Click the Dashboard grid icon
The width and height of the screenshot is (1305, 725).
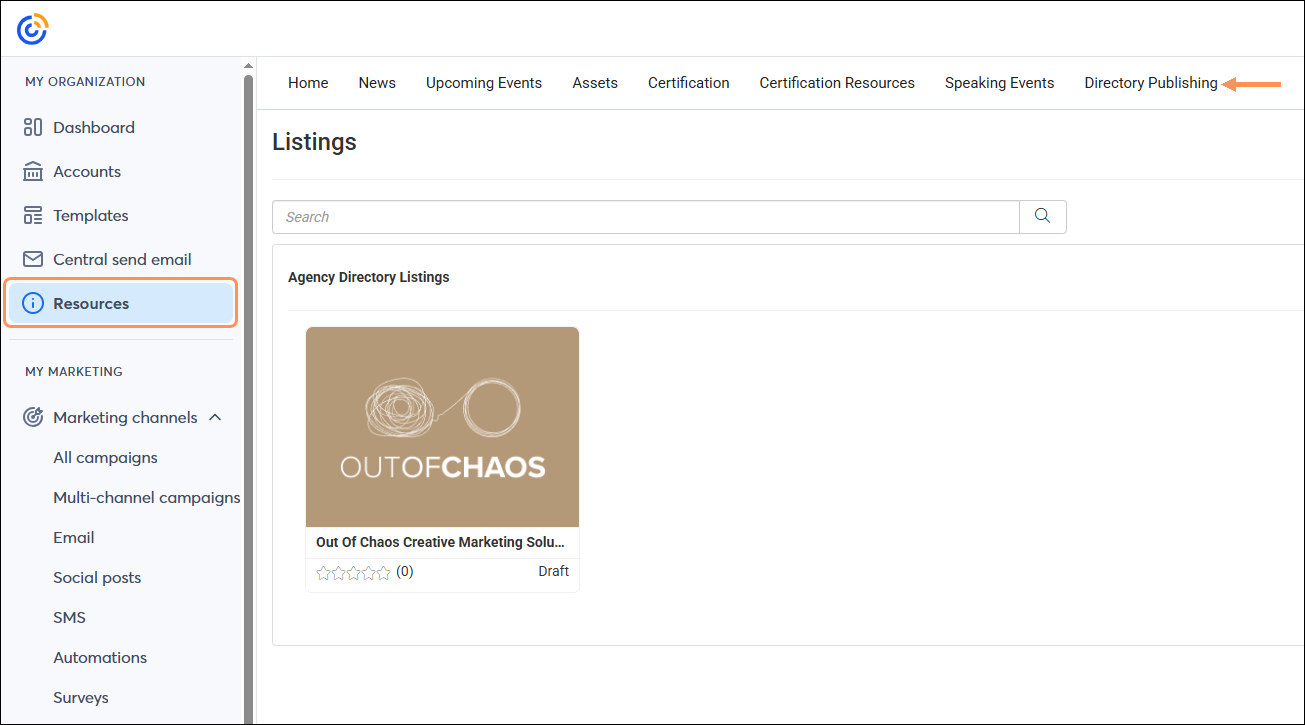click(x=33, y=127)
